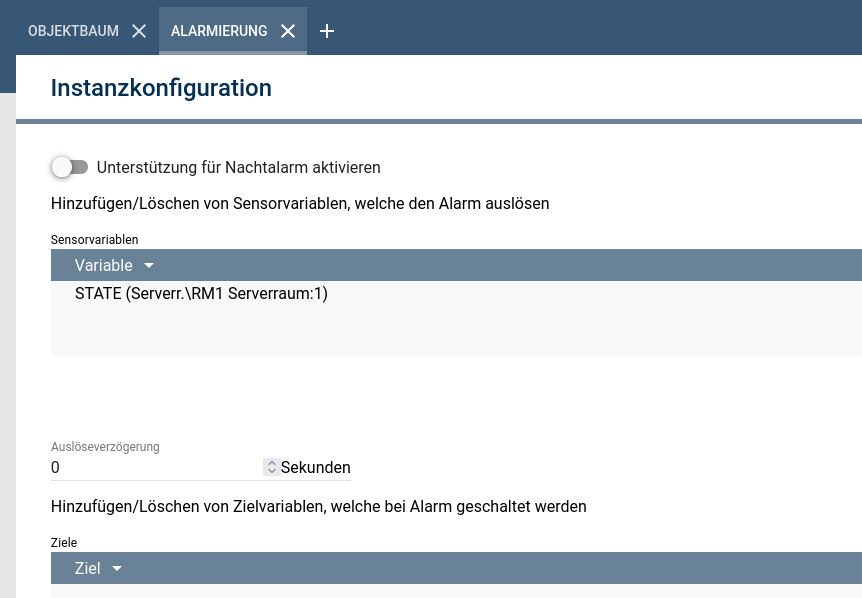Select the ALARMIERUNG tab

(x=219, y=31)
